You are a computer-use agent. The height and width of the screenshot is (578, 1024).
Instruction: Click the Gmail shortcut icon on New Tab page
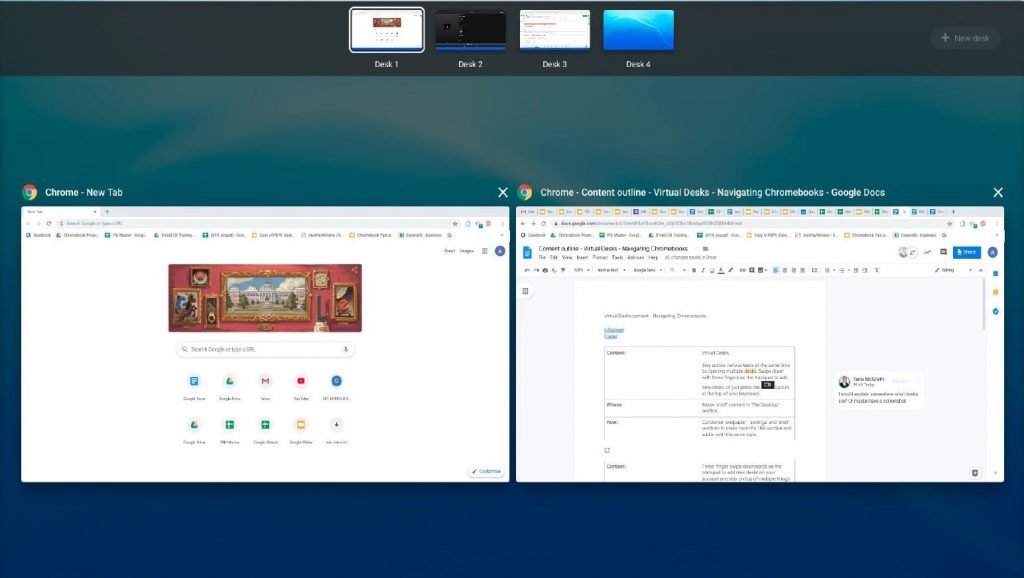coord(265,381)
